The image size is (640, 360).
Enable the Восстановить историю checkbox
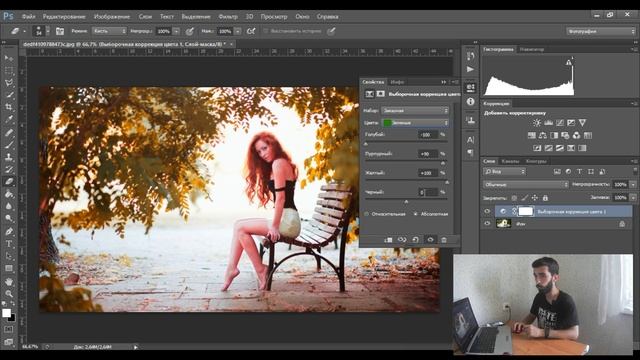click(266, 31)
